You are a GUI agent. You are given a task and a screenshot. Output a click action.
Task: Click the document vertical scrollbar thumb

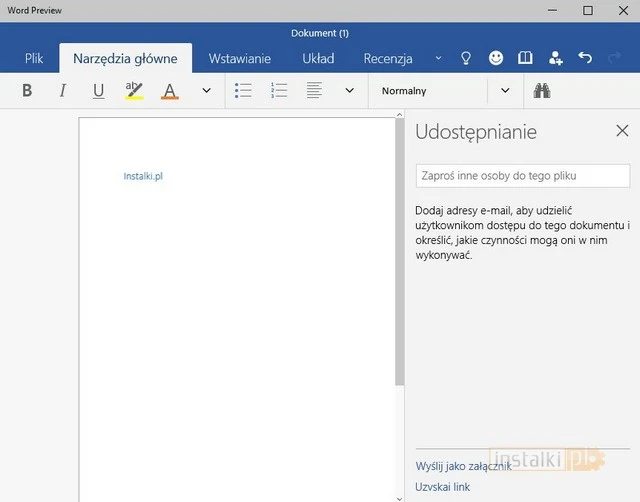coord(400,252)
